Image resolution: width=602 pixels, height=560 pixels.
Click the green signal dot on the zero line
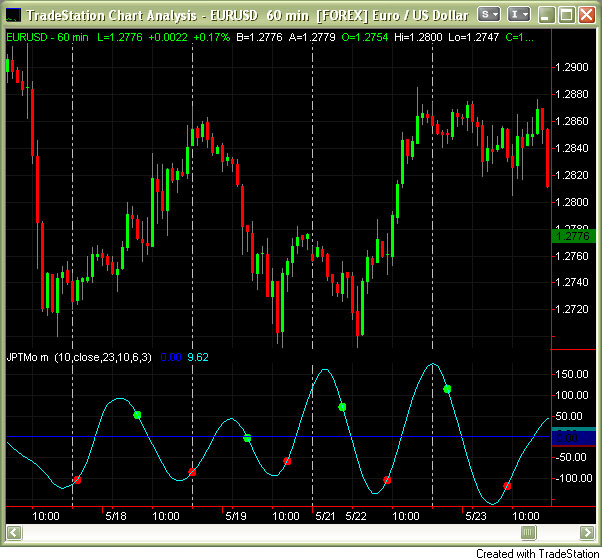(x=247, y=438)
